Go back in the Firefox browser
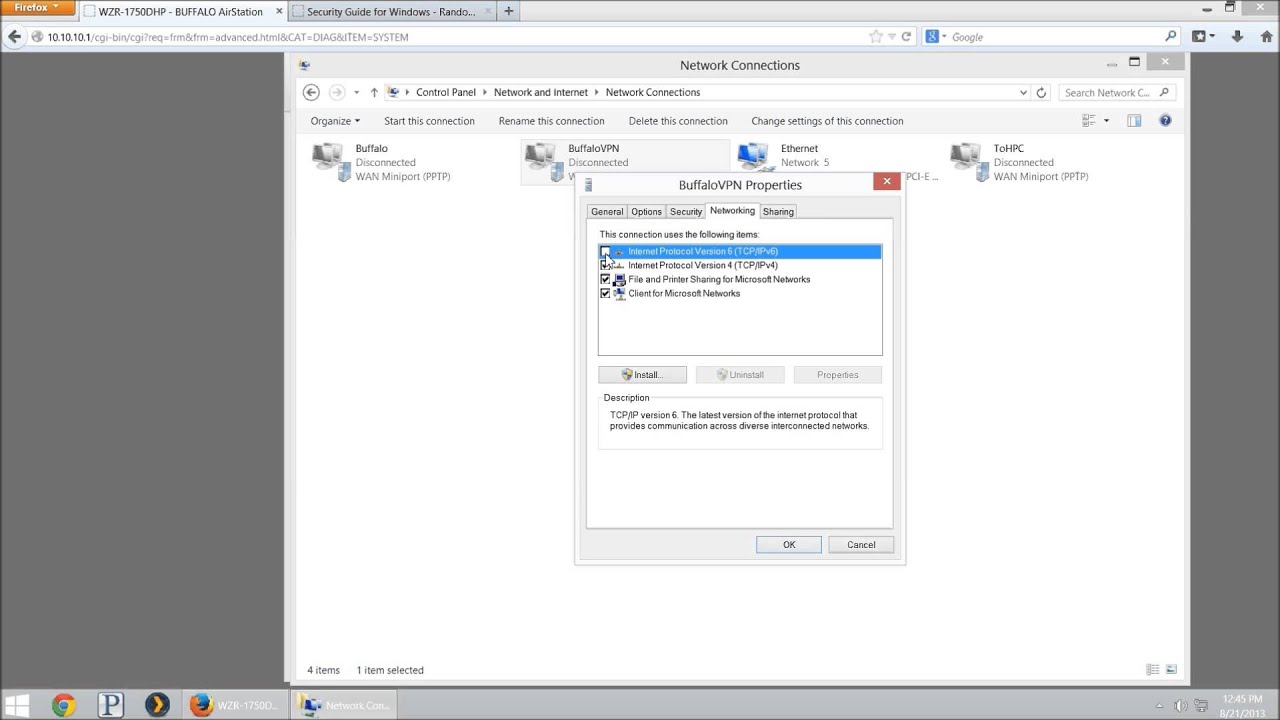 (14, 37)
